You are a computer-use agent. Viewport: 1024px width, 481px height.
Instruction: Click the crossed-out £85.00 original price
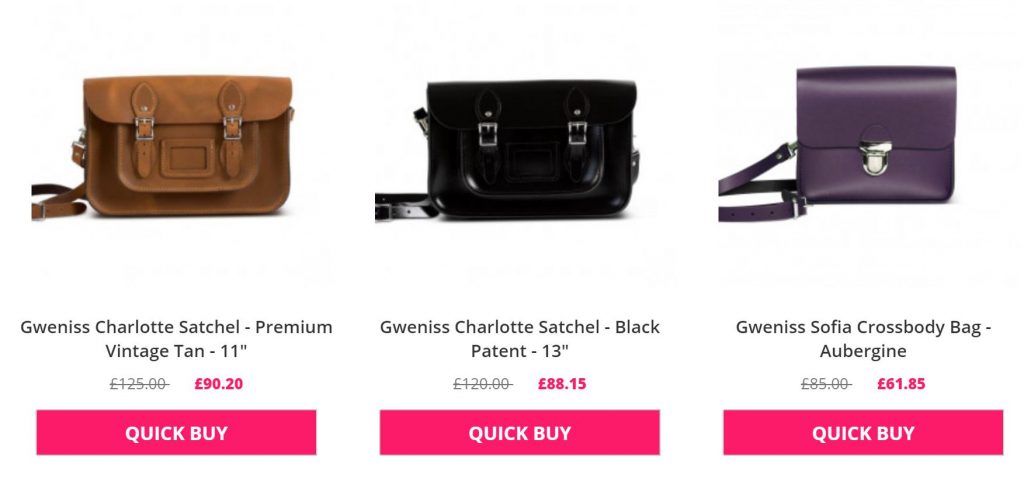point(826,383)
